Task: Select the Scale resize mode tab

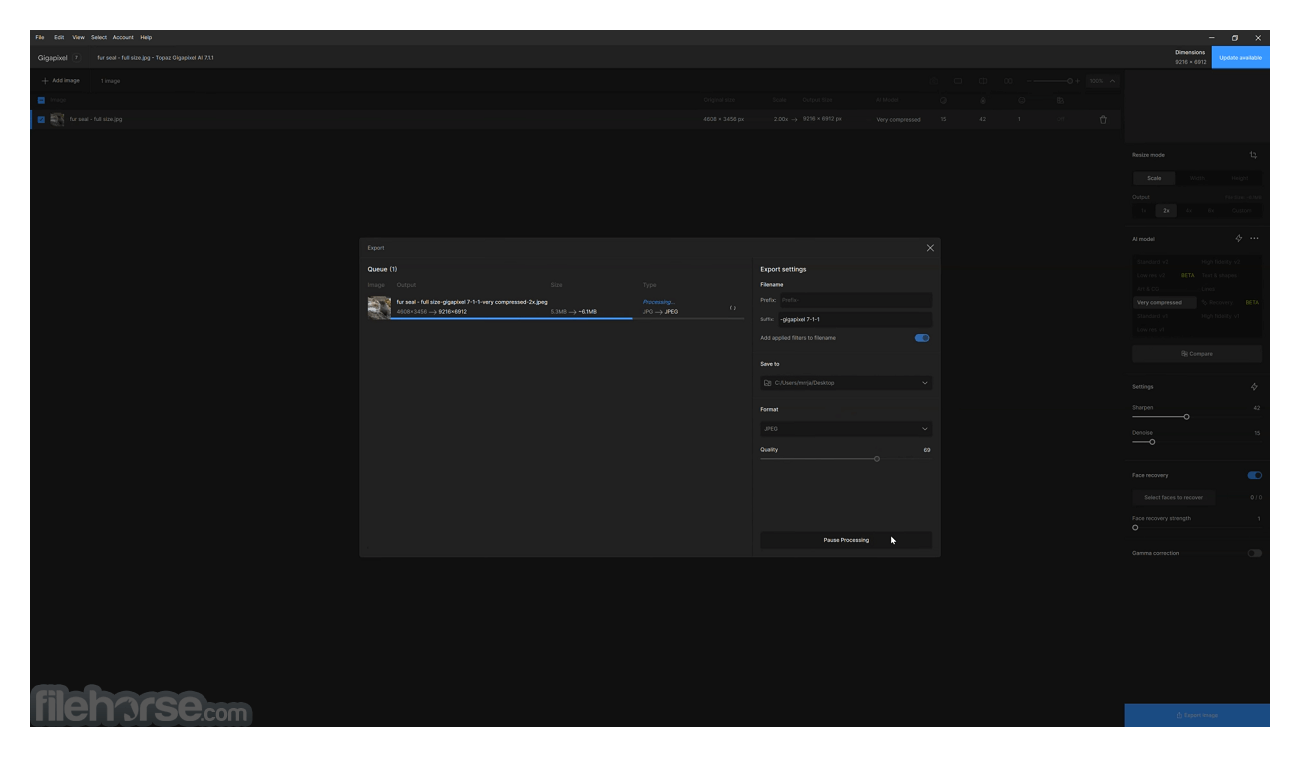Action: [1154, 178]
